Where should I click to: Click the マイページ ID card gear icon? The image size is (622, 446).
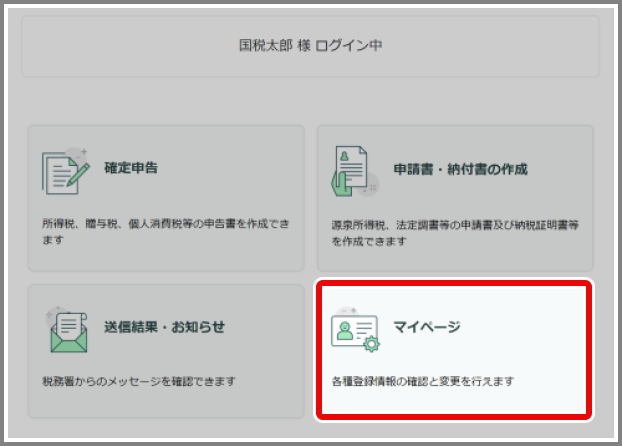click(355, 329)
